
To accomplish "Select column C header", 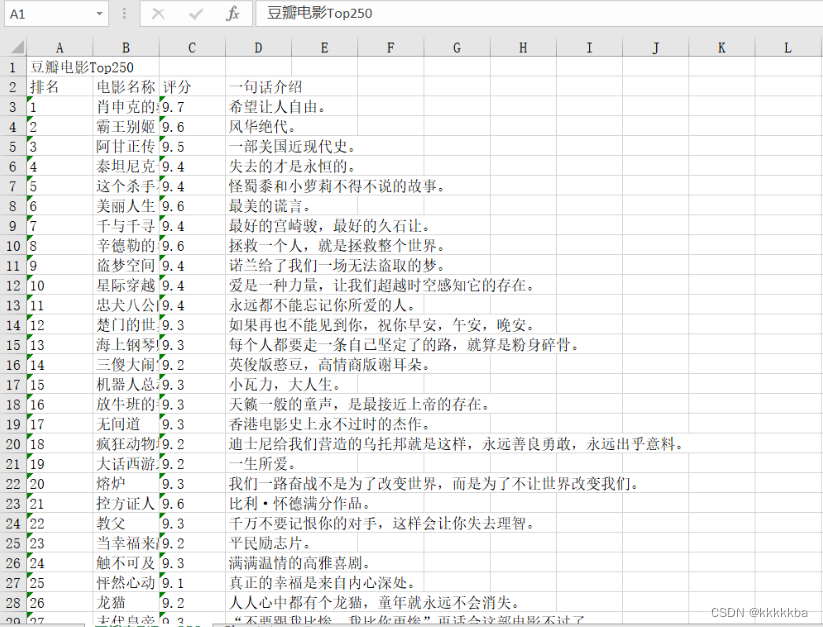I will [192, 48].
